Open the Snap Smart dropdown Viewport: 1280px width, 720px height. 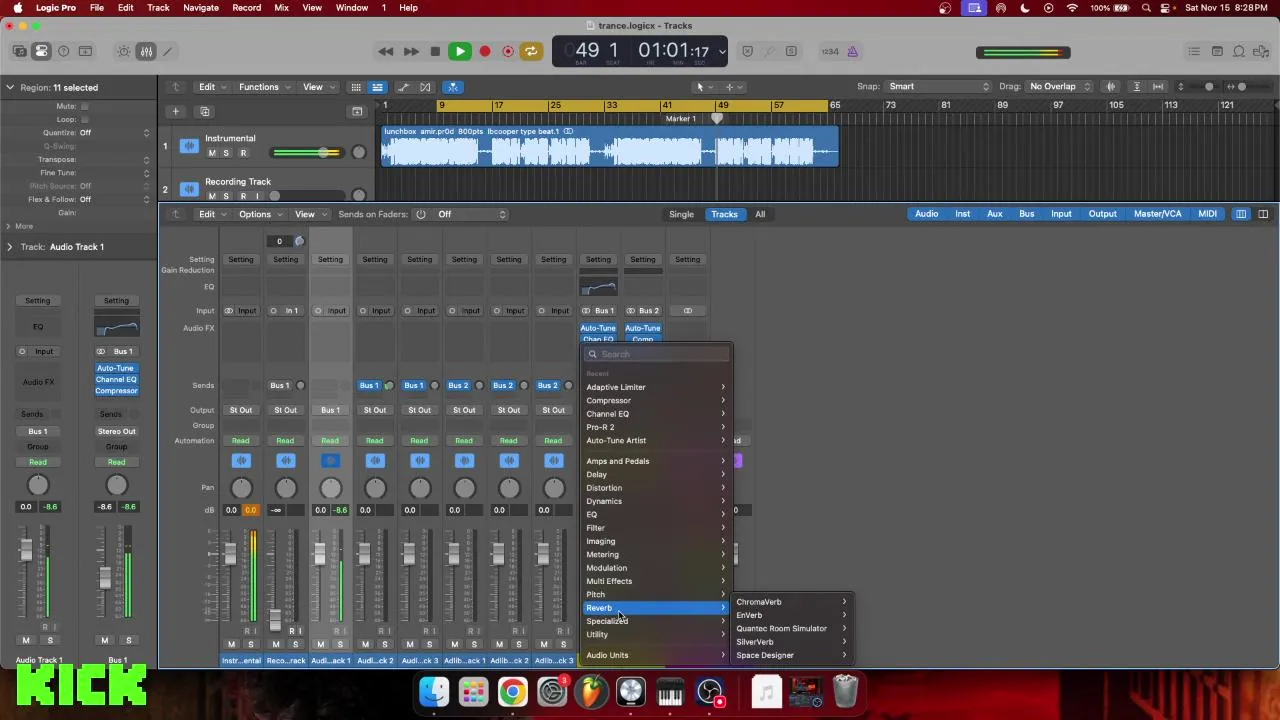pyautogui.click(x=939, y=87)
